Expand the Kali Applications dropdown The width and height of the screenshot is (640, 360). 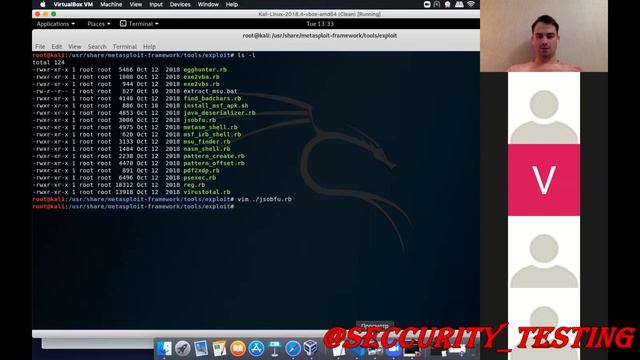pyautogui.click(x=56, y=24)
